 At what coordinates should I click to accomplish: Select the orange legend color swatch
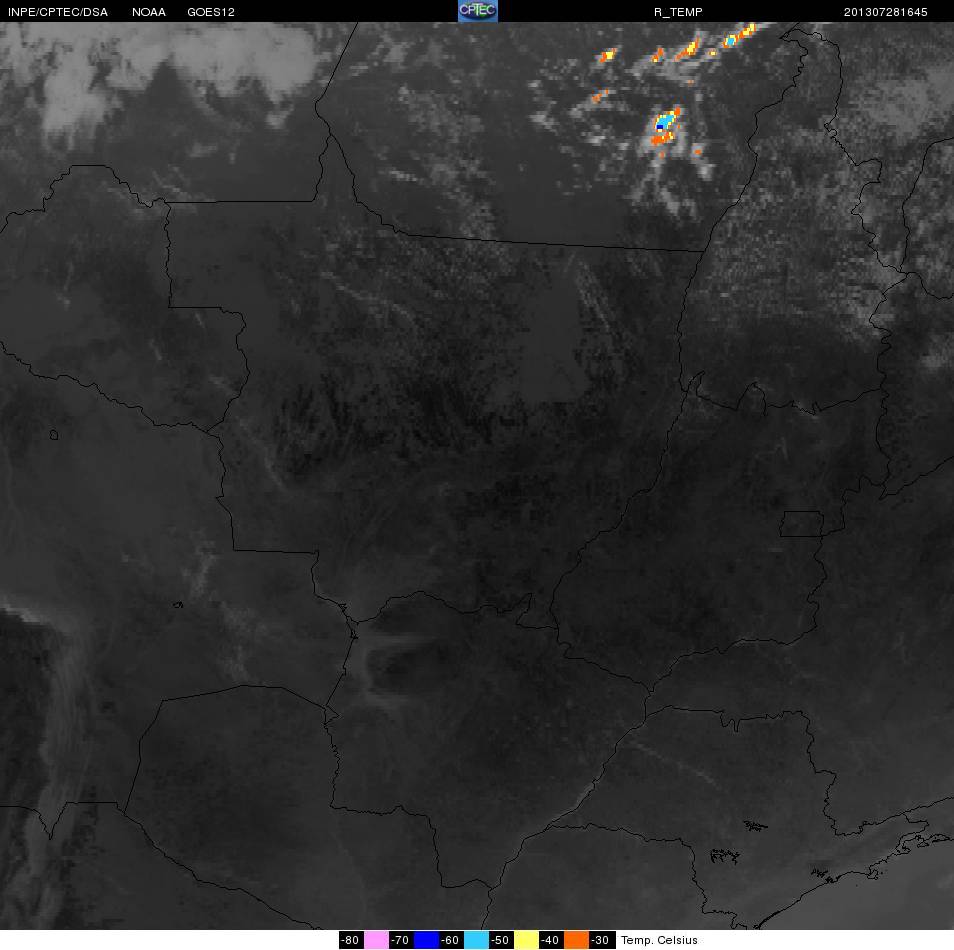click(x=576, y=940)
